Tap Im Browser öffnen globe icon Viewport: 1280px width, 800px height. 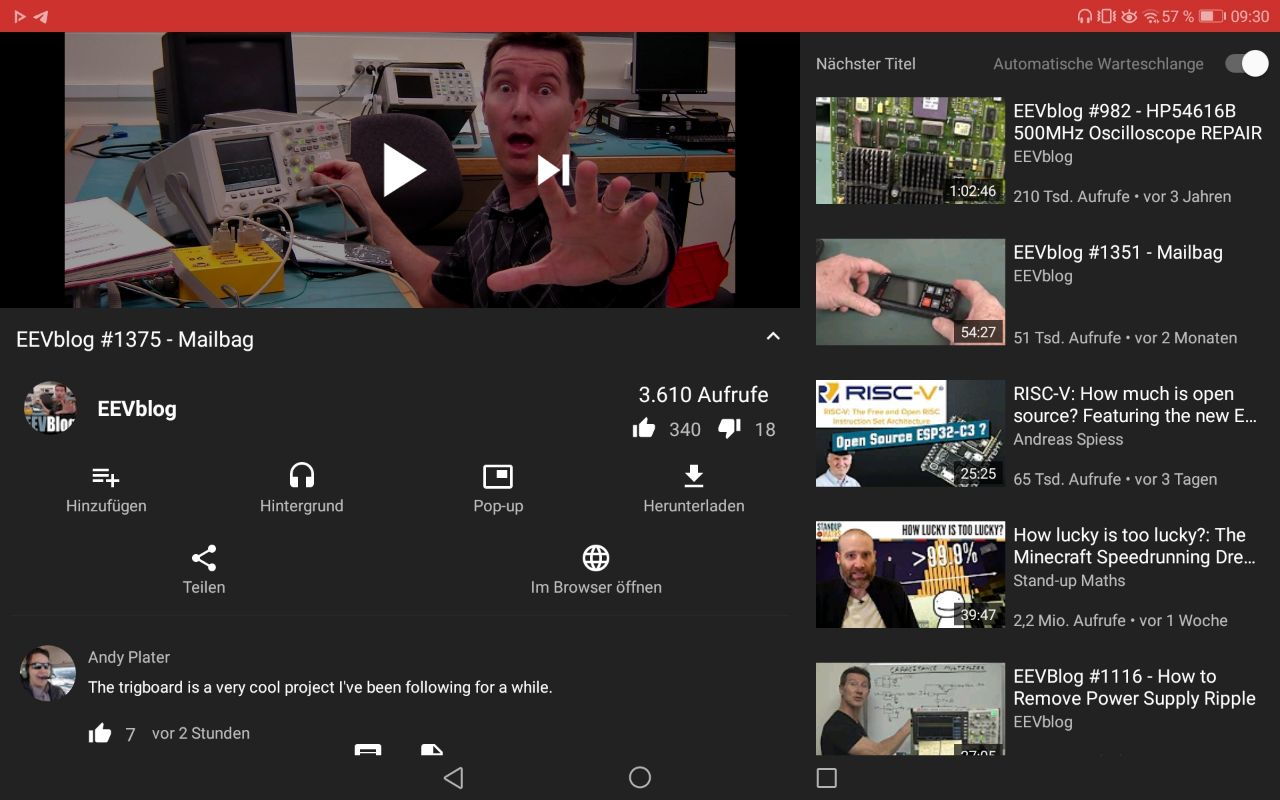point(596,558)
